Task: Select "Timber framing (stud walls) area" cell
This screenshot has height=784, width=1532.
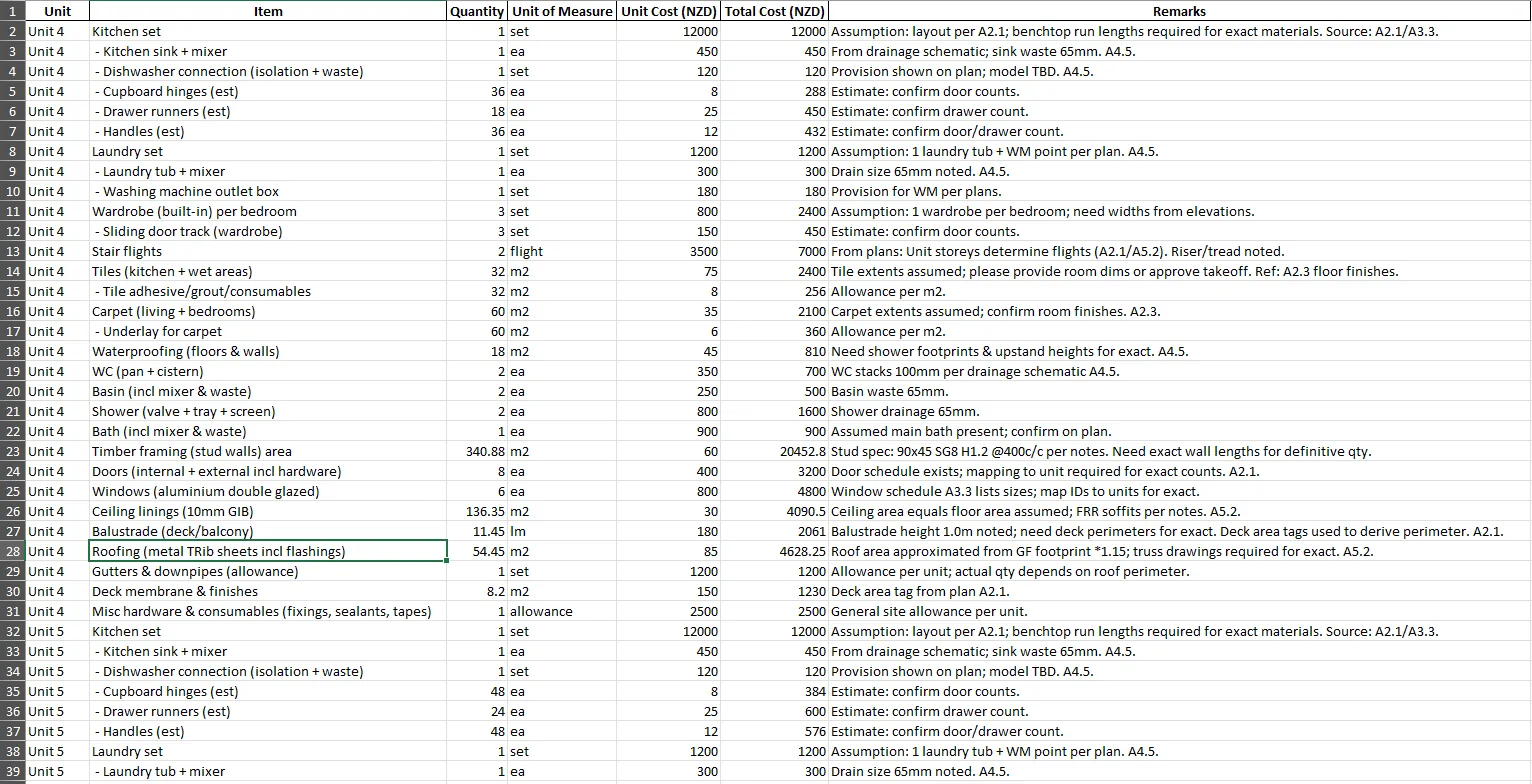Action: tap(268, 451)
